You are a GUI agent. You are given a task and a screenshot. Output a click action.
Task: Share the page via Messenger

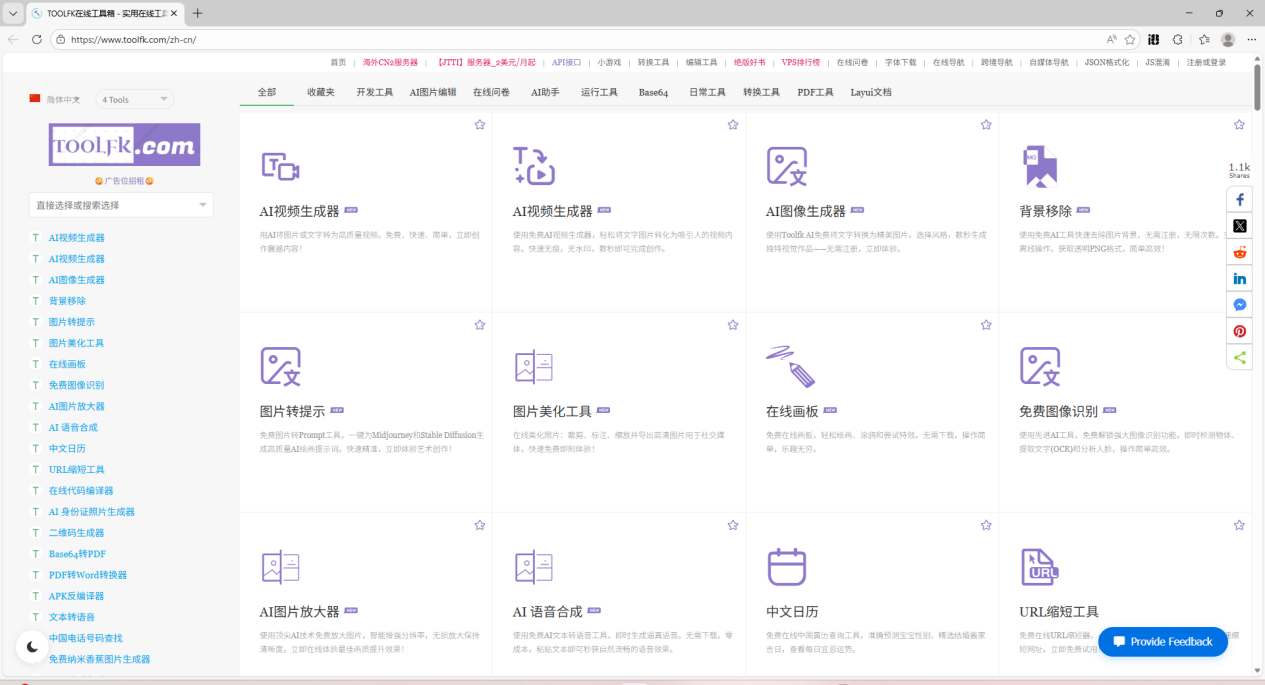coord(1240,305)
